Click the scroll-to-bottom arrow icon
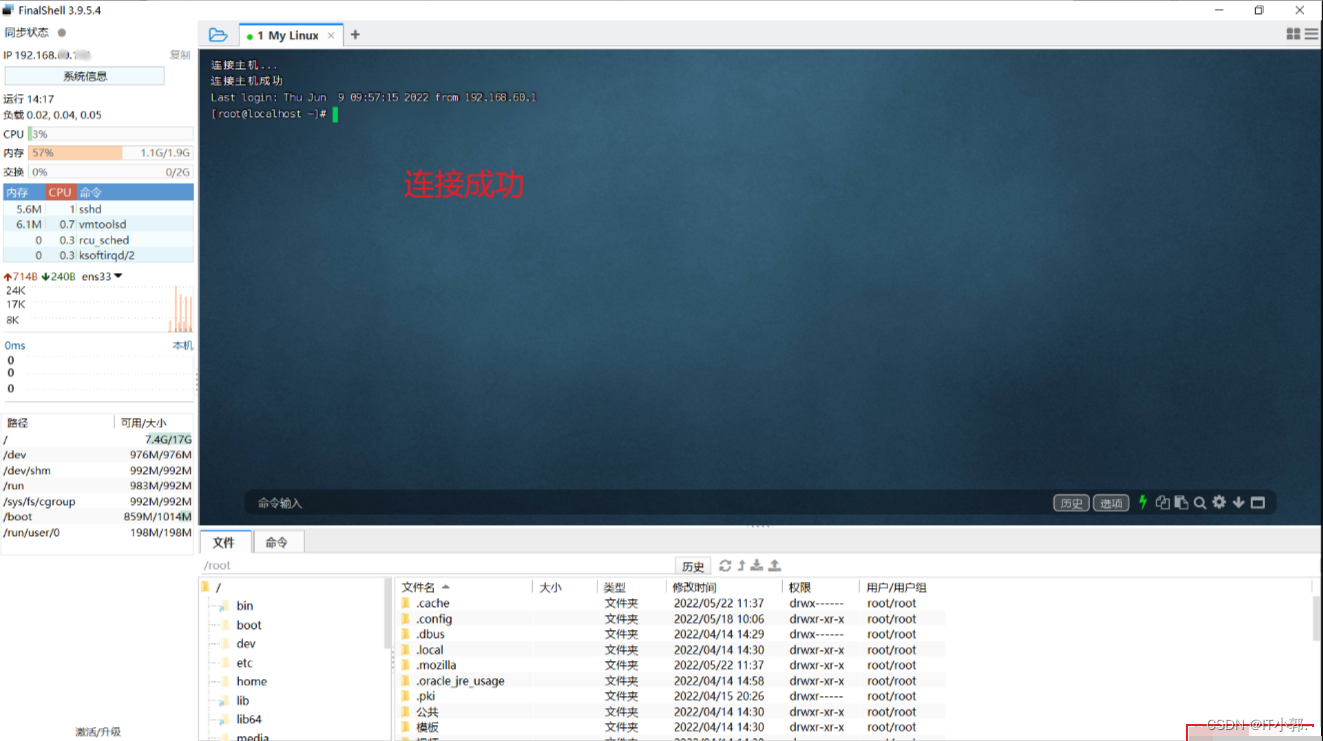The width and height of the screenshot is (1323, 741). click(1238, 503)
